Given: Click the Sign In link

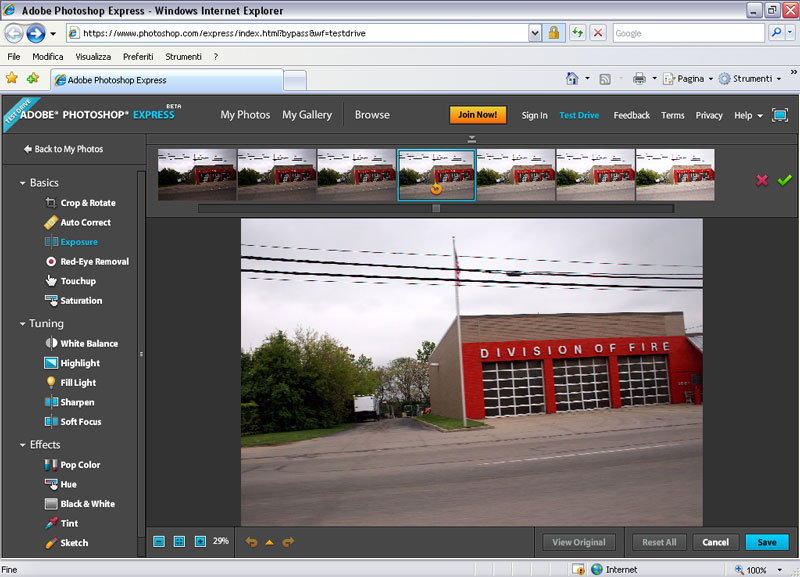Looking at the screenshot, I should [534, 115].
